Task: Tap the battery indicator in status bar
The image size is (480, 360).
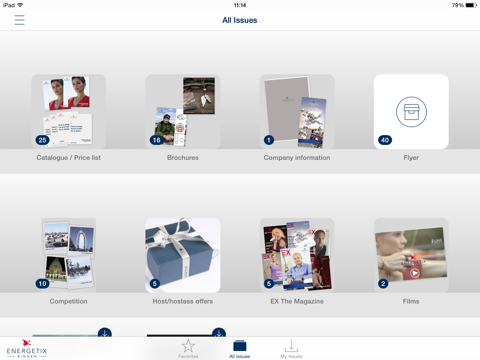Action: pos(471,5)
